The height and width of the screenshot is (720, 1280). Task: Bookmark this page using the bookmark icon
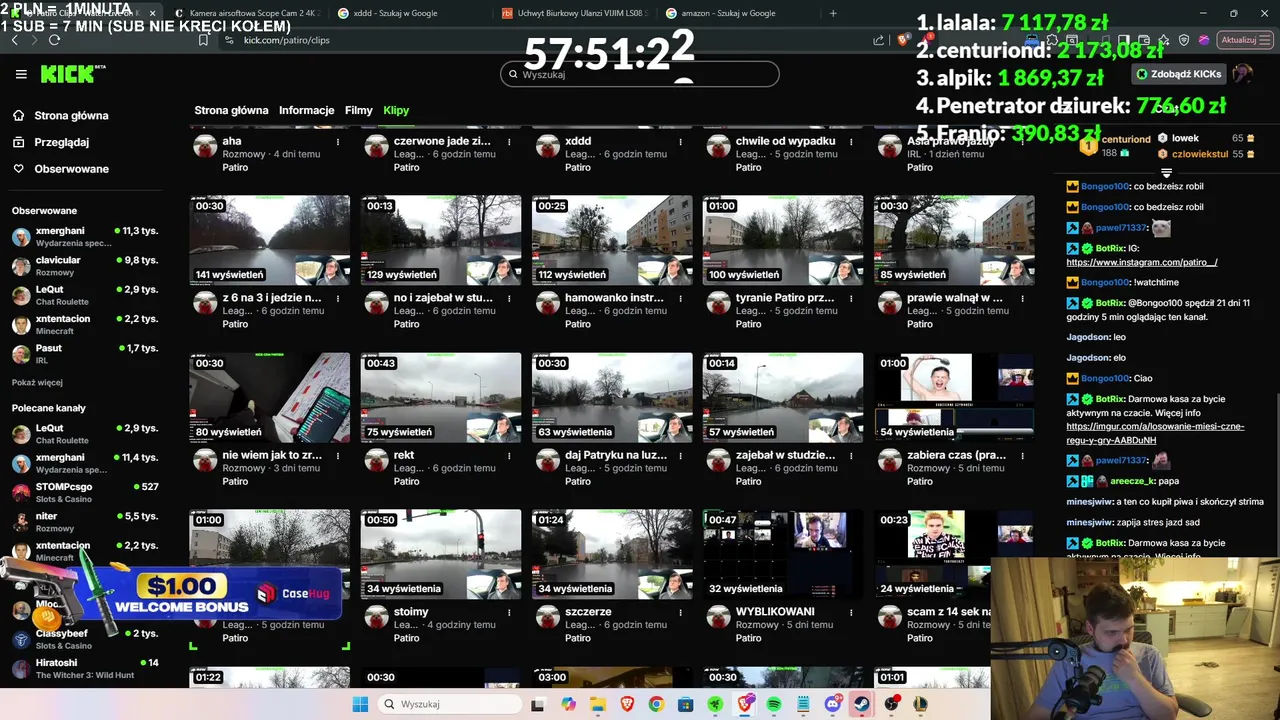203,40
